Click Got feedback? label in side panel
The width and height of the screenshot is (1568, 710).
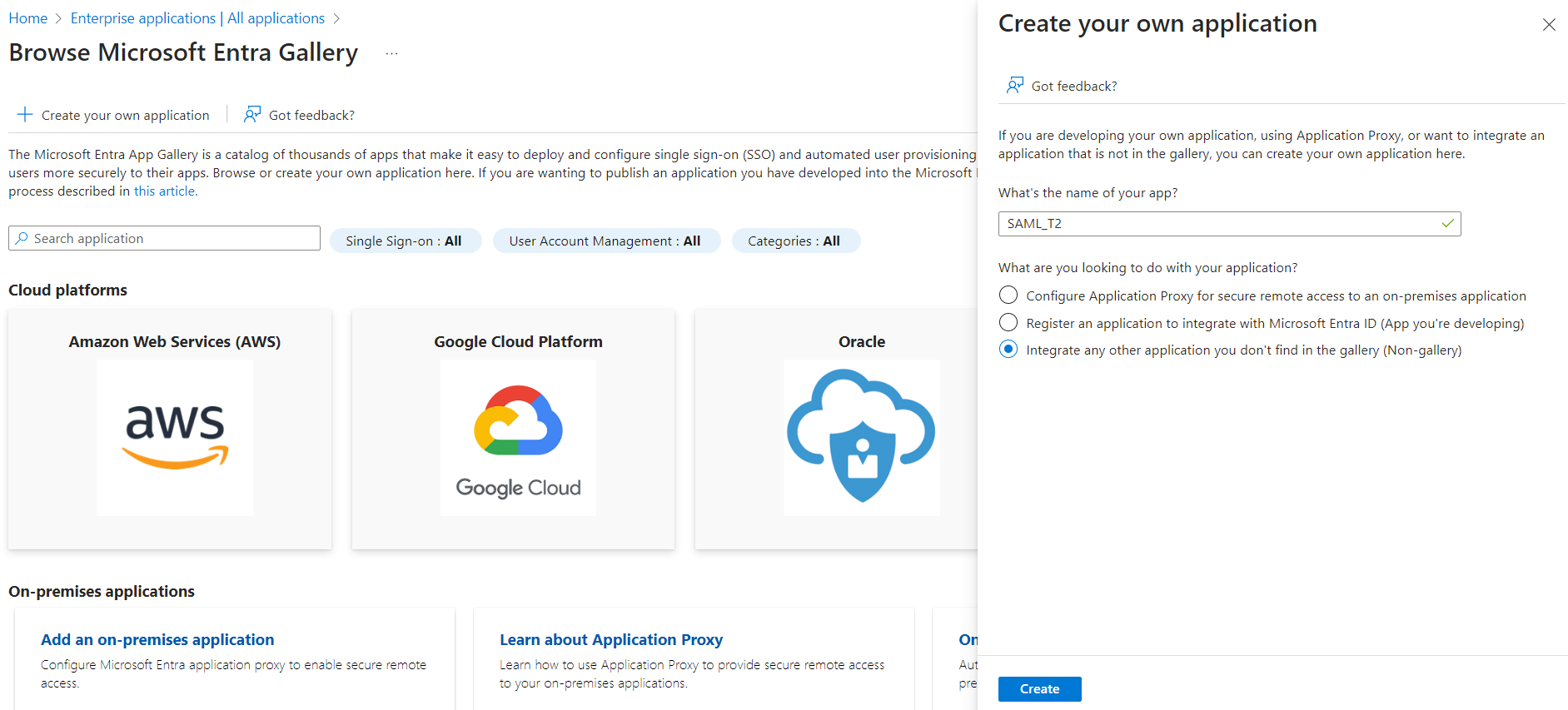click(x=1074, y=86)
